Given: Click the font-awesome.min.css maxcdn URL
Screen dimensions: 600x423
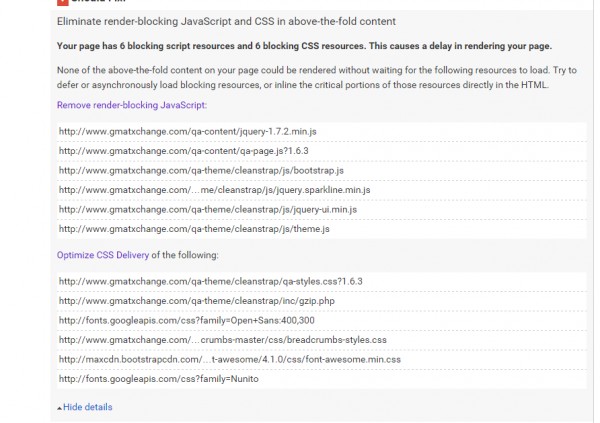Looking at the screenshot, I should 229,359.
